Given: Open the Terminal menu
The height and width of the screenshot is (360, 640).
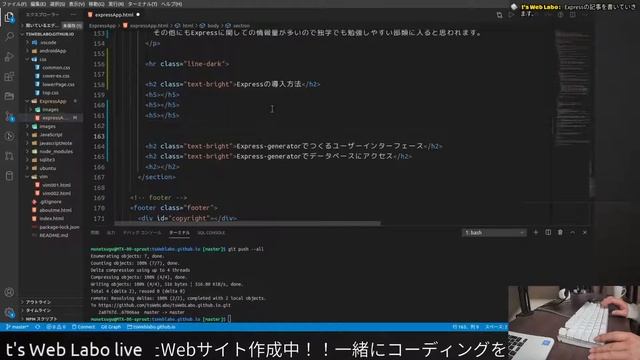Looking at the screenshot, I should [142, 4].
